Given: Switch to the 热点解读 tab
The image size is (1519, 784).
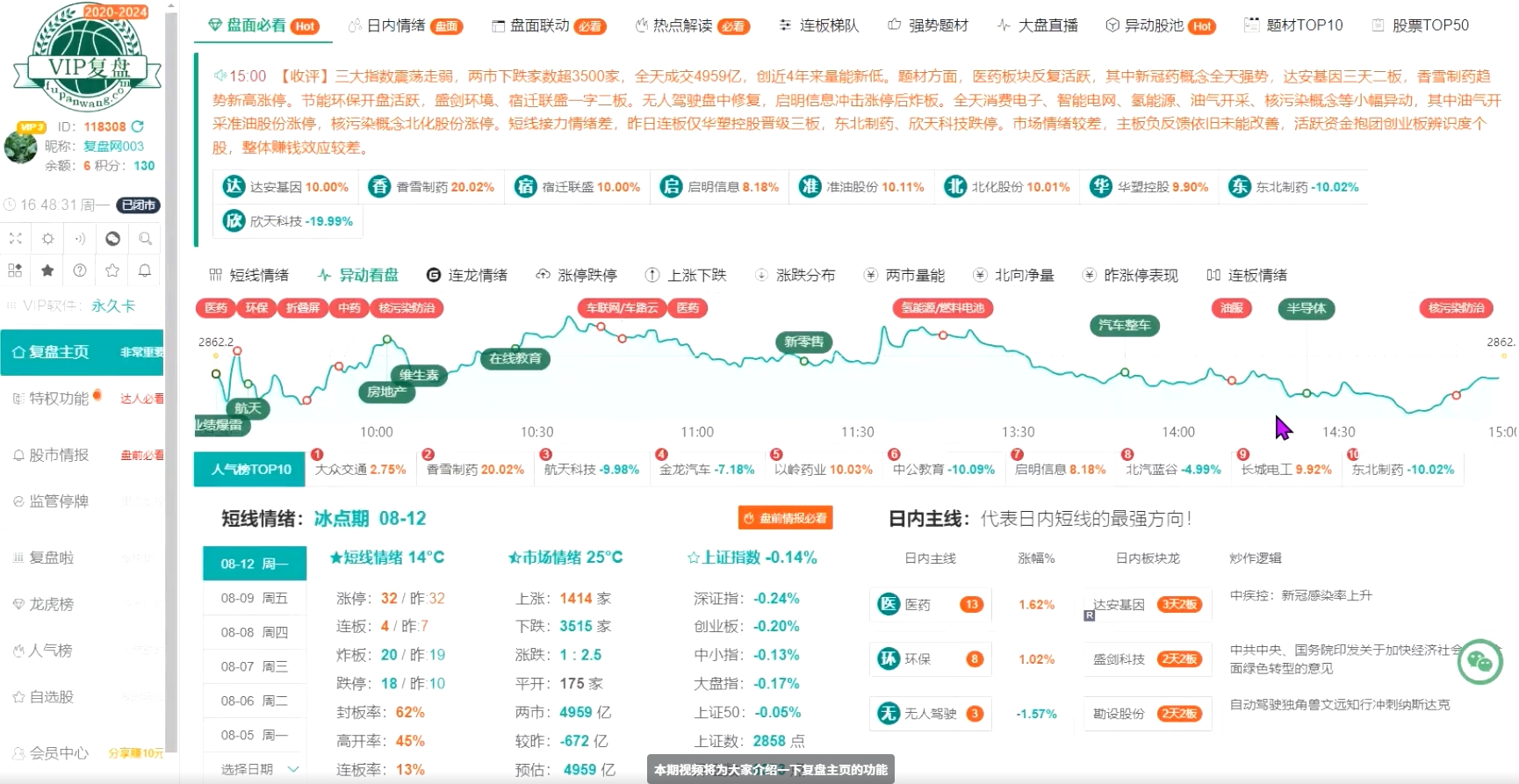Looking at the screenshot, I should 691,25.
